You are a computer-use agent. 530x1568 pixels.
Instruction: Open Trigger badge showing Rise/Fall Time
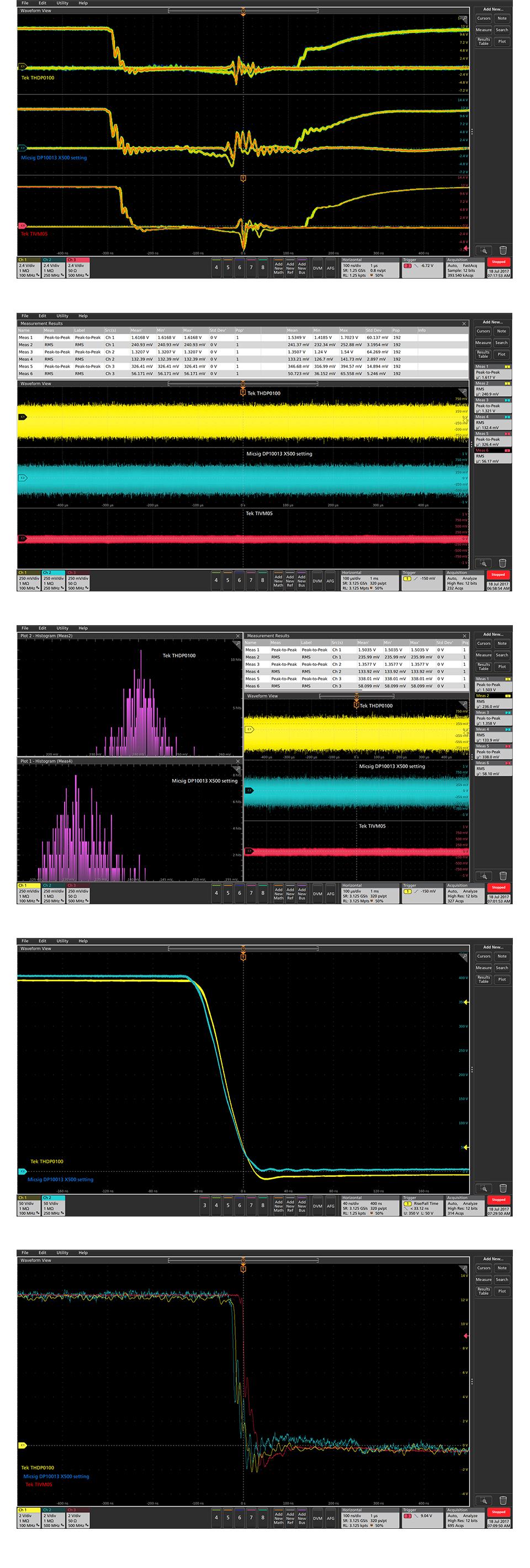pos(422,1206)
